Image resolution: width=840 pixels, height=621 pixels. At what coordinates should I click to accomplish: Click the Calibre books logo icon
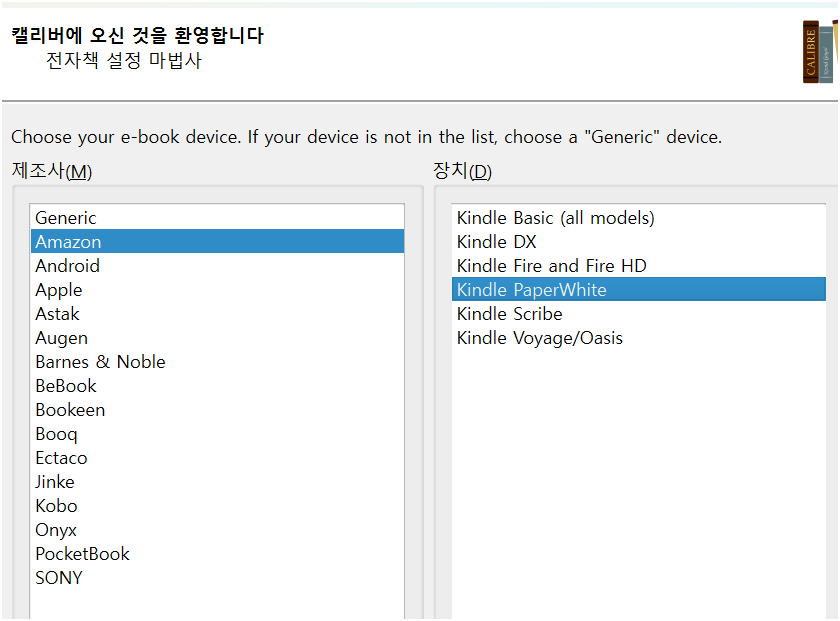(820, 52)
